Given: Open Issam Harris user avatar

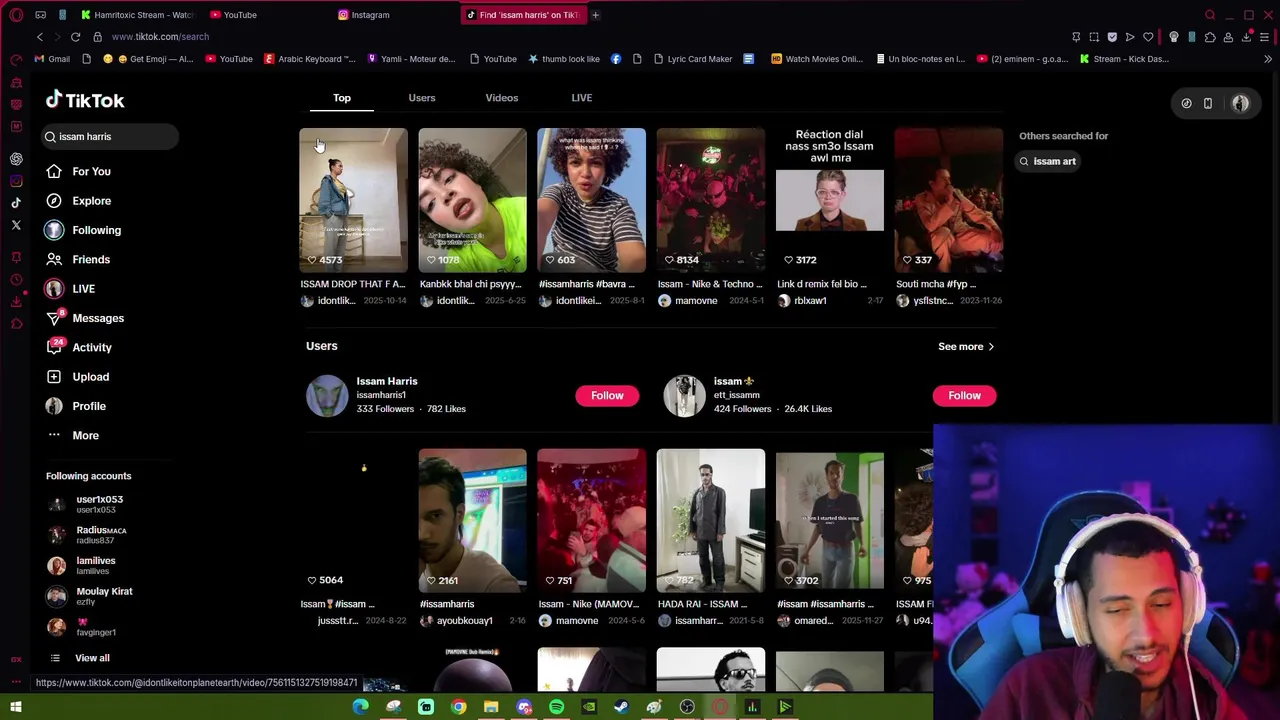Looking at the screenshot, I should click(327, 395).
